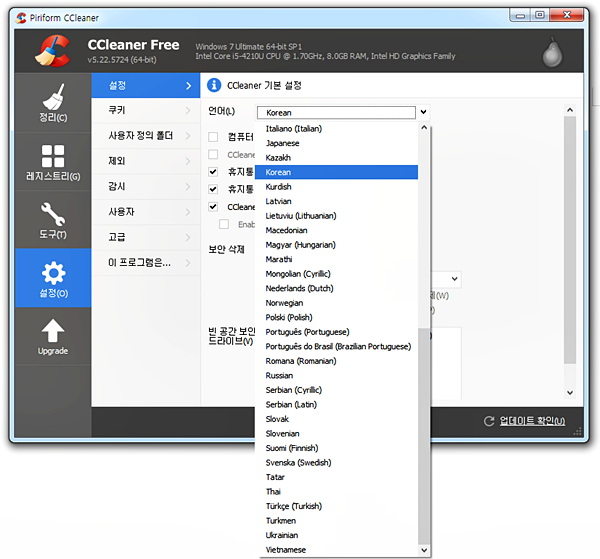Open the Cleaner broom section 정리(C)
This screenshot has height=559, width=600.
point(53,103)
